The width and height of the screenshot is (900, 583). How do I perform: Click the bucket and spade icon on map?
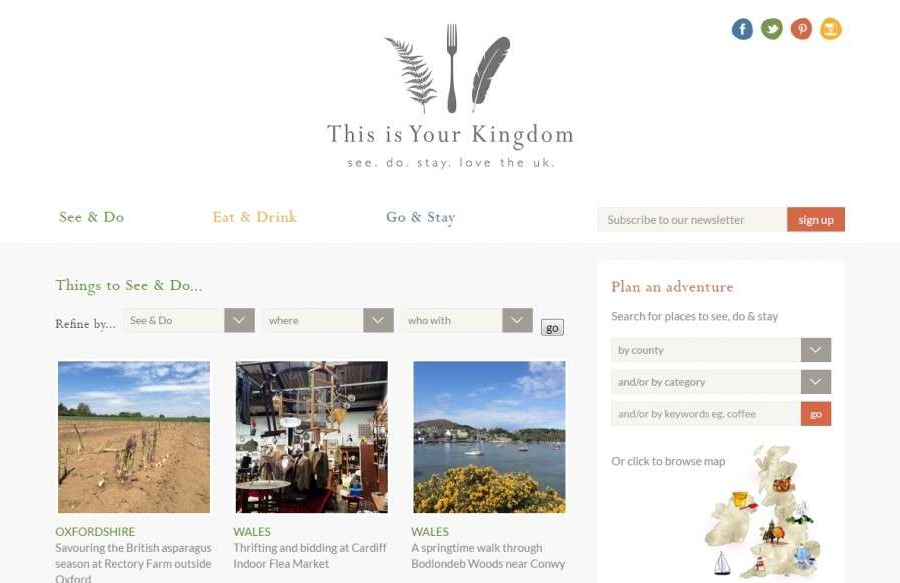[743, 500]
